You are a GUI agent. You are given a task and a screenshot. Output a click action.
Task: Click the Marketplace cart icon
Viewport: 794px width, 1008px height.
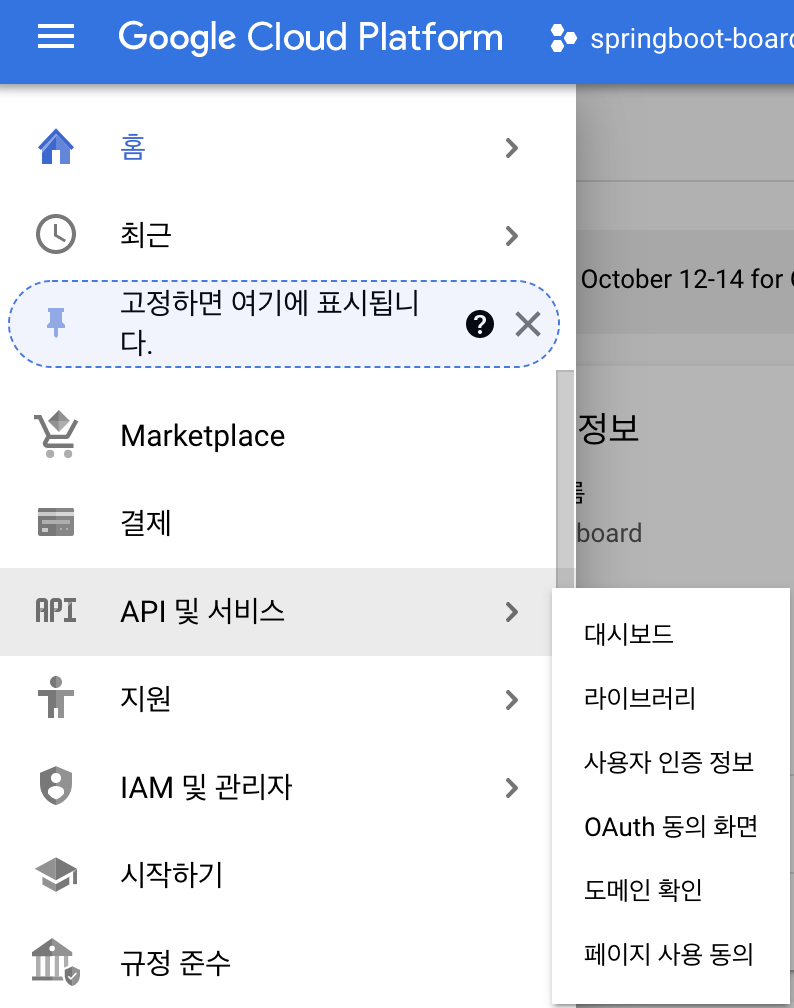point(57,435)
